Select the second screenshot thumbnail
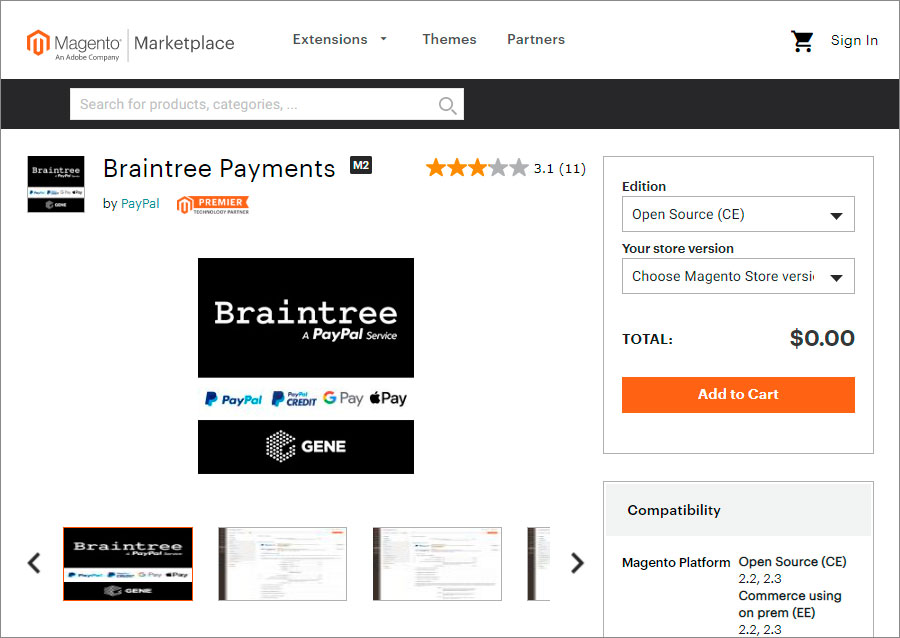900x638 pixels. tap(282, 564)
